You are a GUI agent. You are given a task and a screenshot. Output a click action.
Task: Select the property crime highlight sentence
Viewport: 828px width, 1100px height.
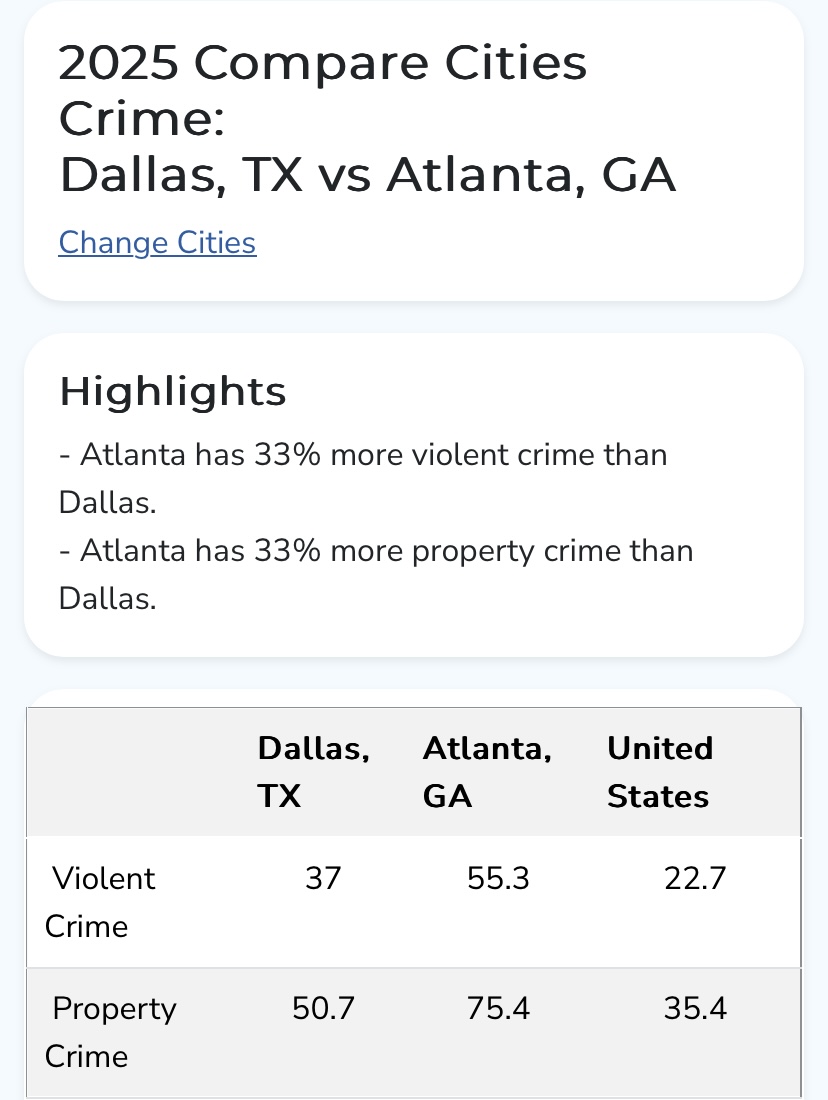376,575
